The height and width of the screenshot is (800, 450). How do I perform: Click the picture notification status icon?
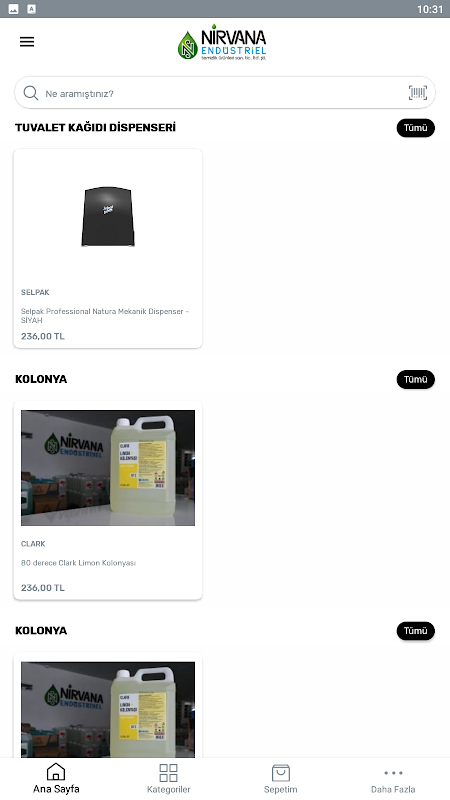click(x=14, y=9)
